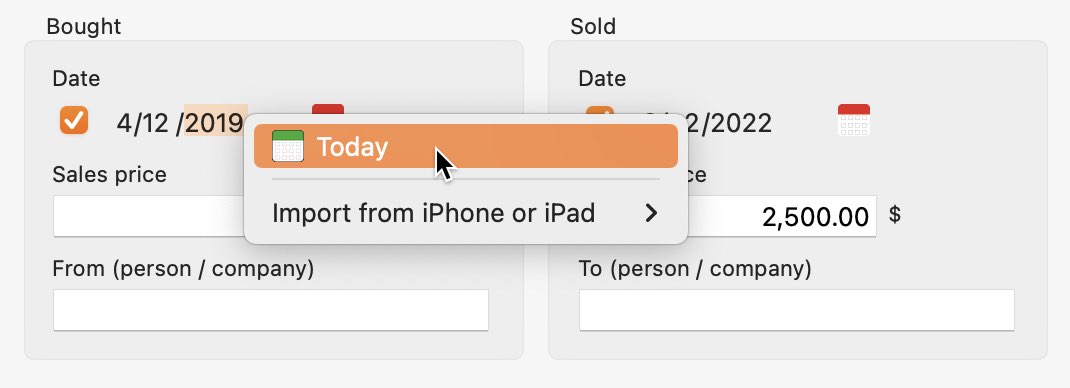Select the month 4 in the Bought date
Image resolution: width=1070 pixels, height=388 pixels.
point(123,123)
